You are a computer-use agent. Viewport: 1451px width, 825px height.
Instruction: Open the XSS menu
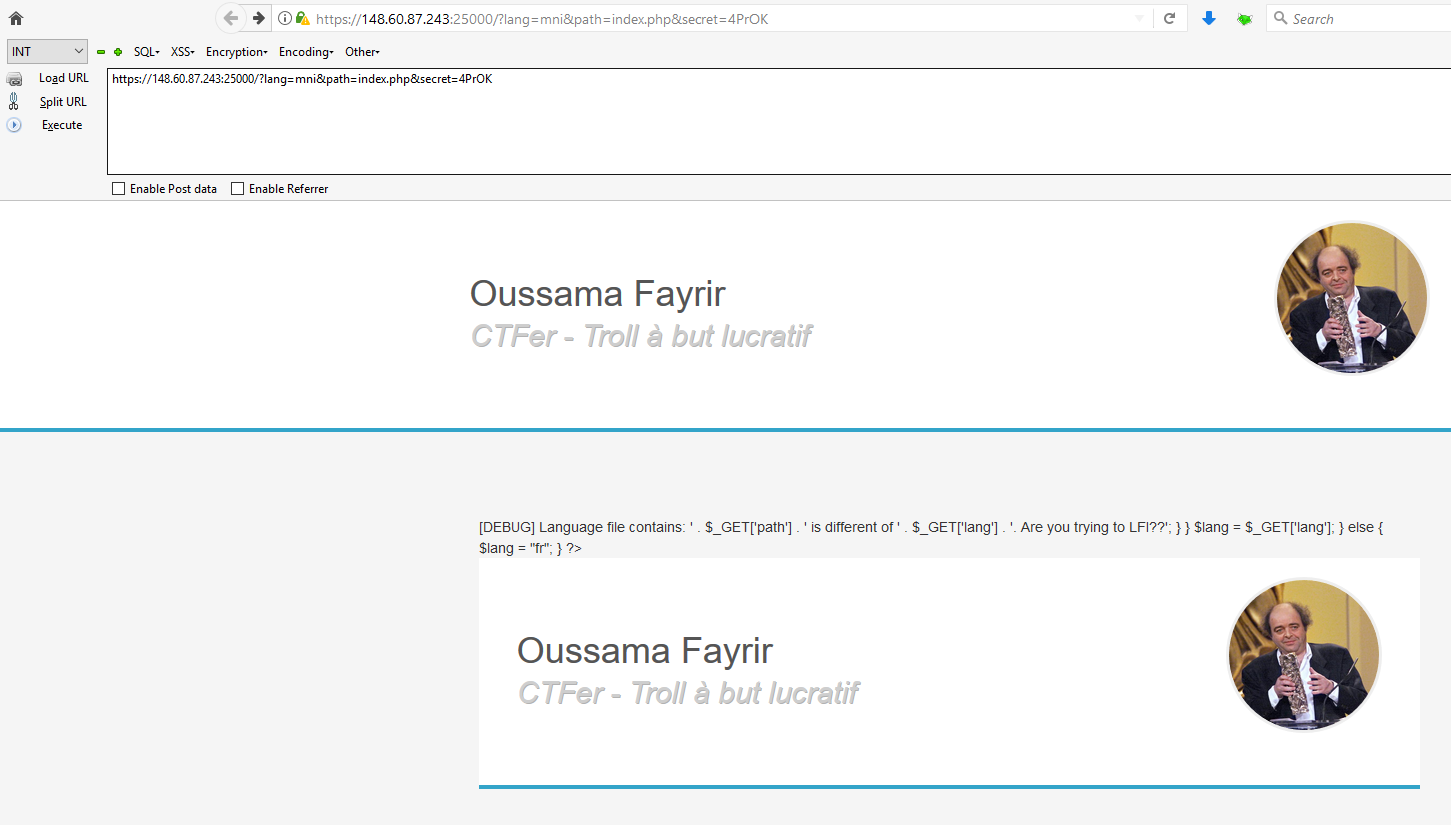182,52
